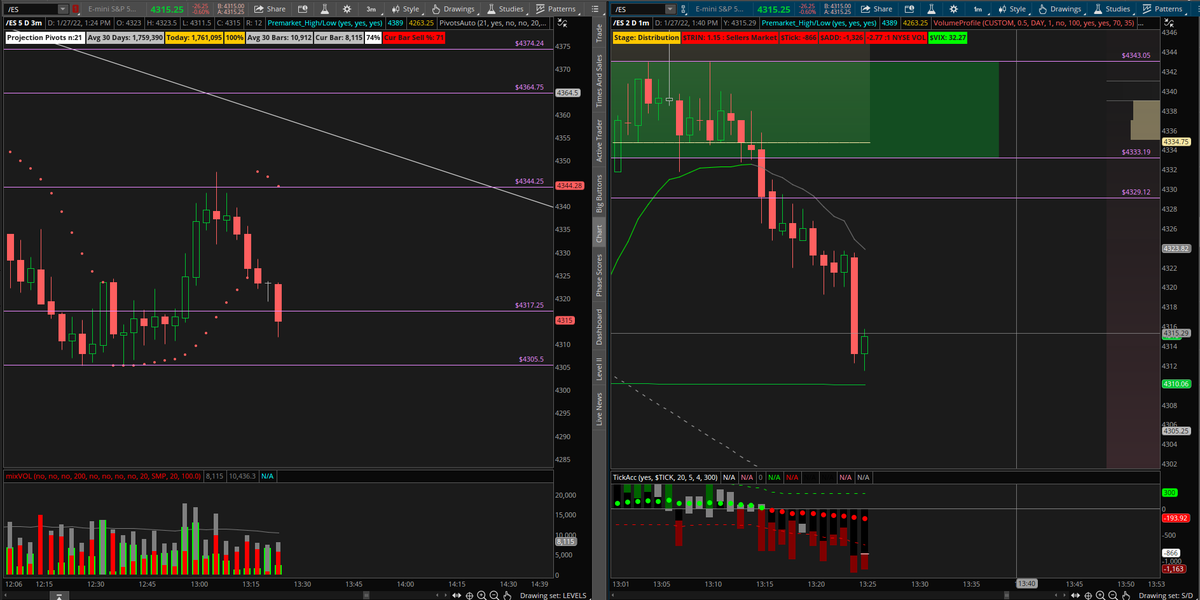Image resolution: width=1200 pixels, height=600 pixels.
Task: Zoom in on the right chart
Action: (1100, 594)
